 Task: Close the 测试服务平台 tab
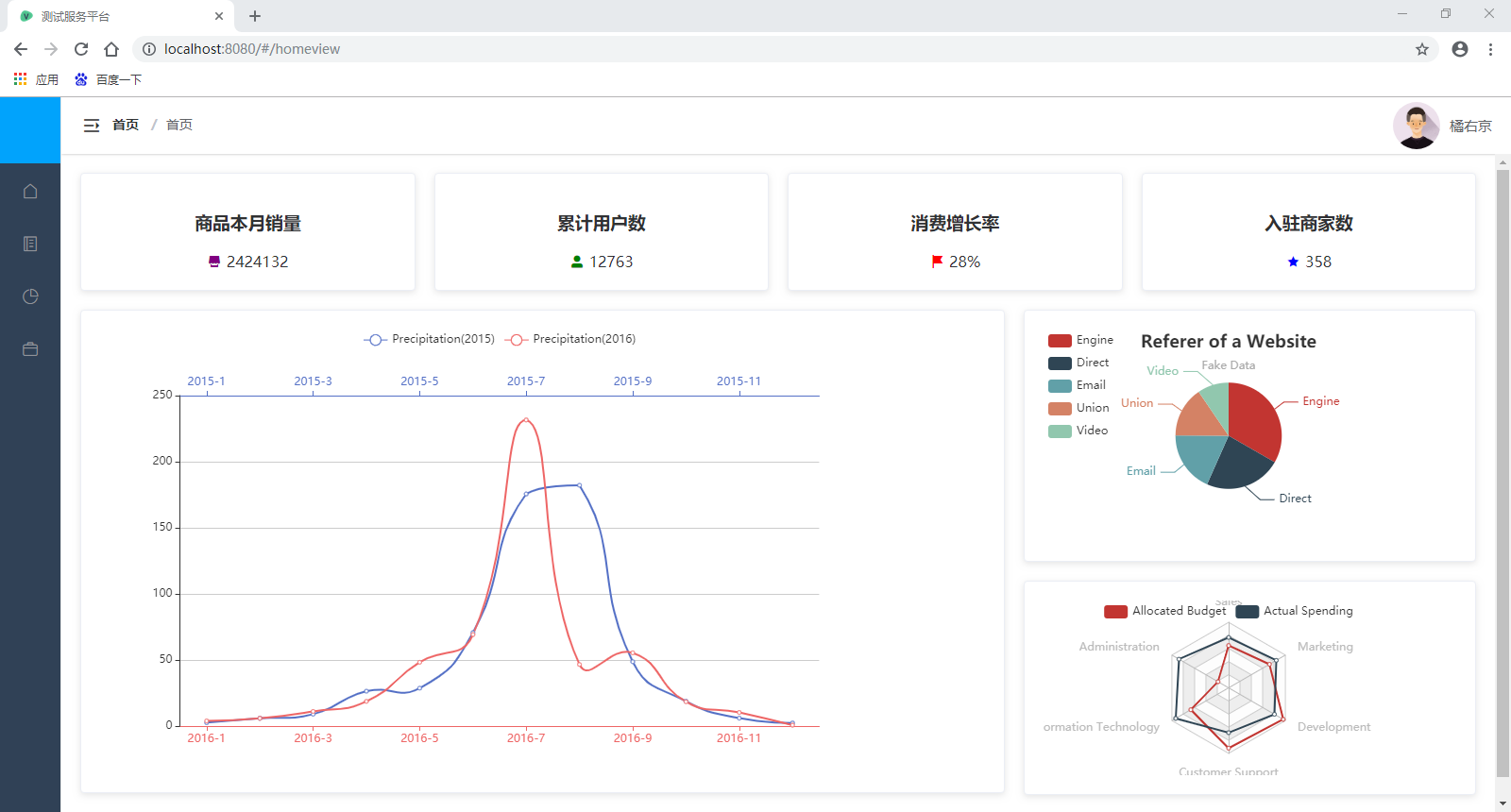219,16
